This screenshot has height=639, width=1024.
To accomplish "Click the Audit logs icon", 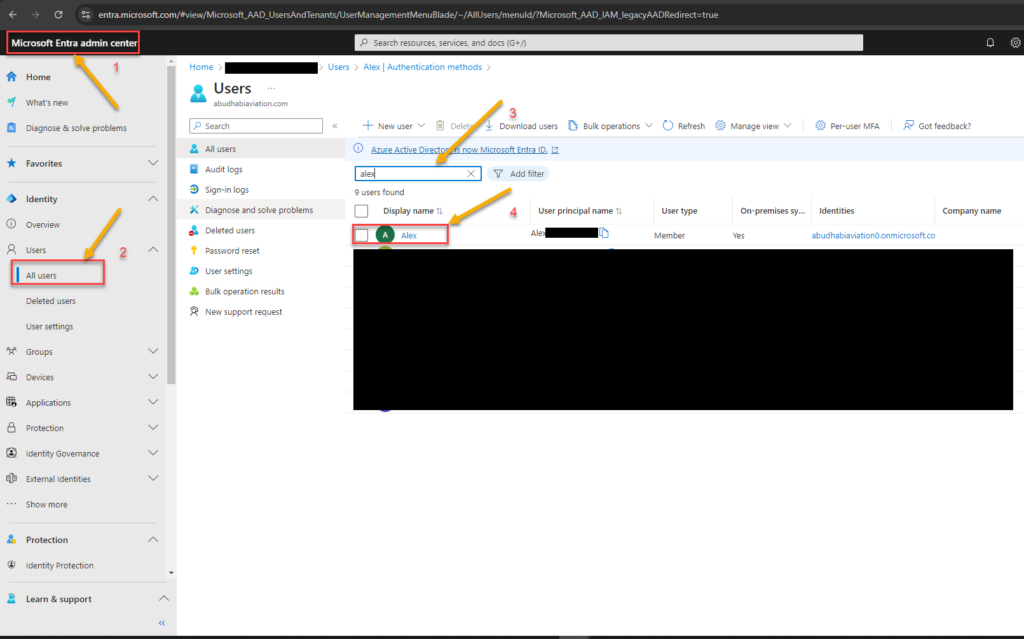I will pyautogui.click(x=194, y=169).
